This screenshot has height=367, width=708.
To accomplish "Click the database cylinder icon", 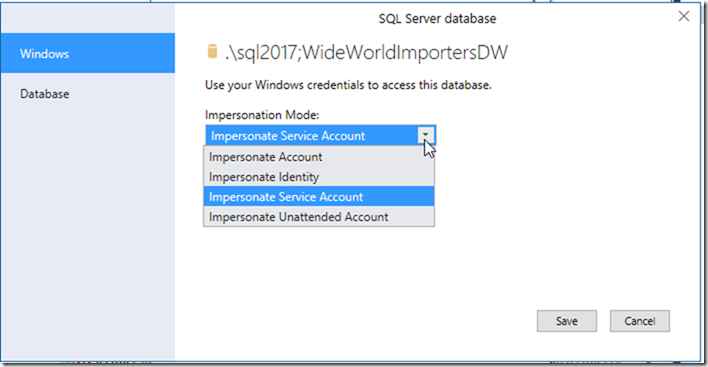I will (212, 51).
